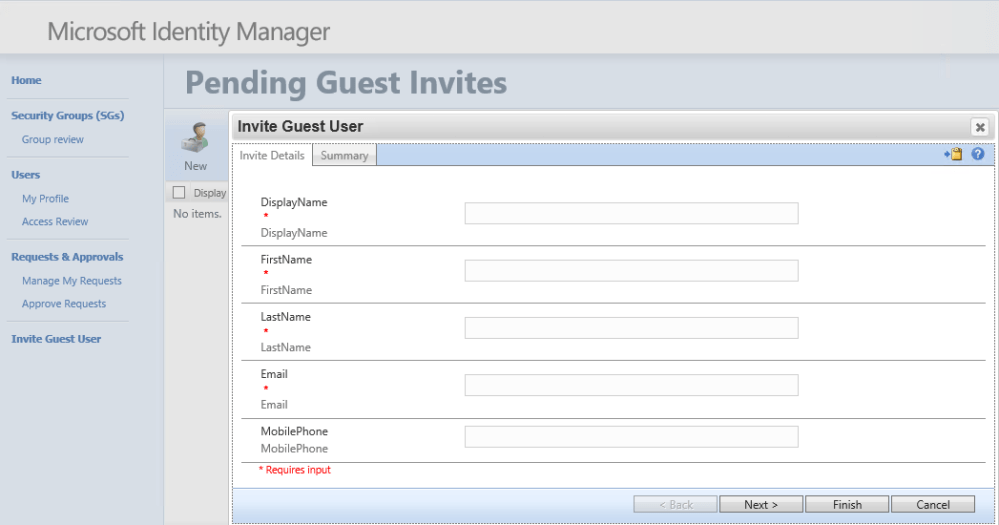
Task: Toggle the Display column select-all checkbox
Action: pyautogui.click(x=179, y=193)
